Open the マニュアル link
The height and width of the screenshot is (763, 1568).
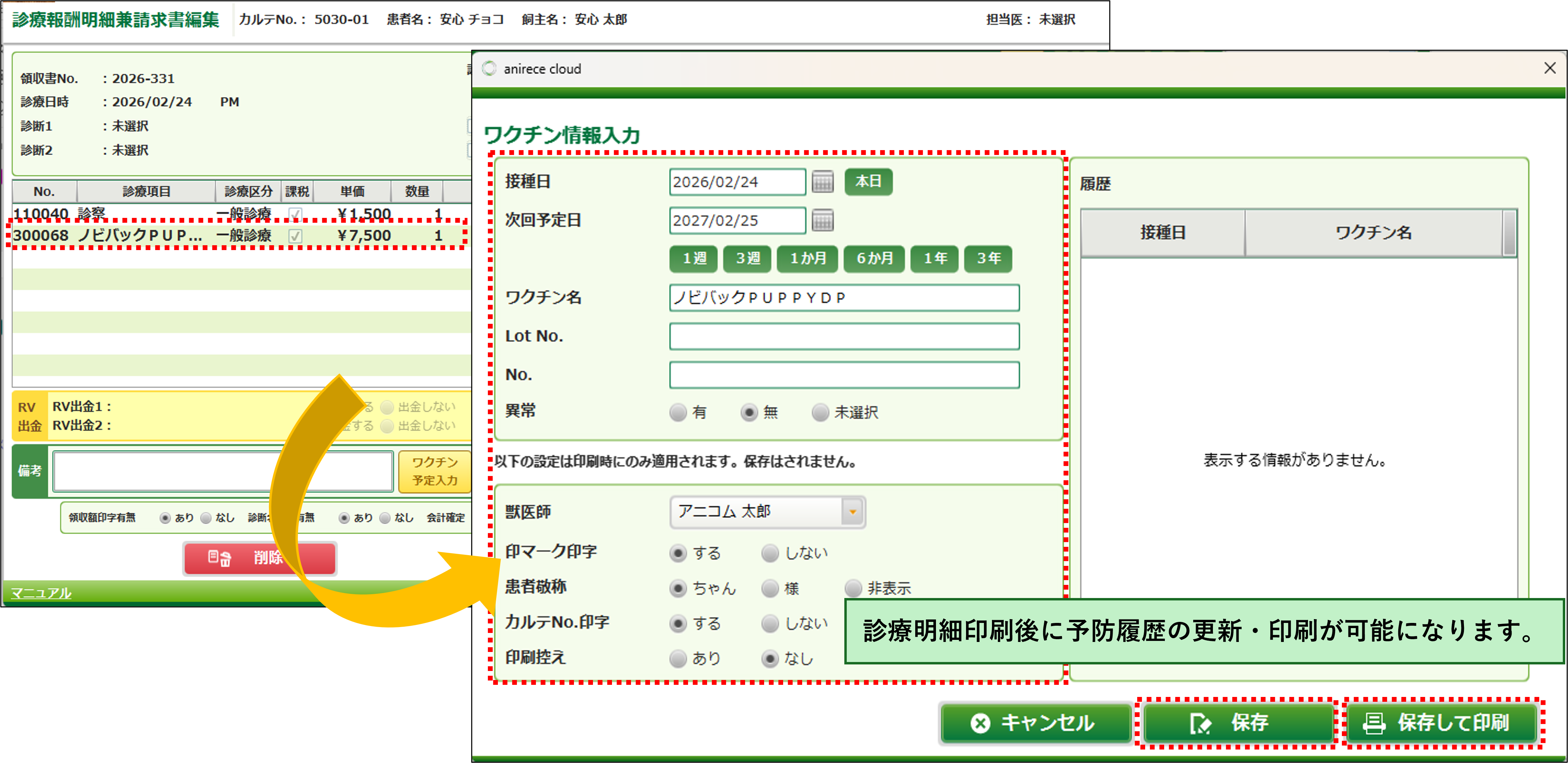(41, 592)
